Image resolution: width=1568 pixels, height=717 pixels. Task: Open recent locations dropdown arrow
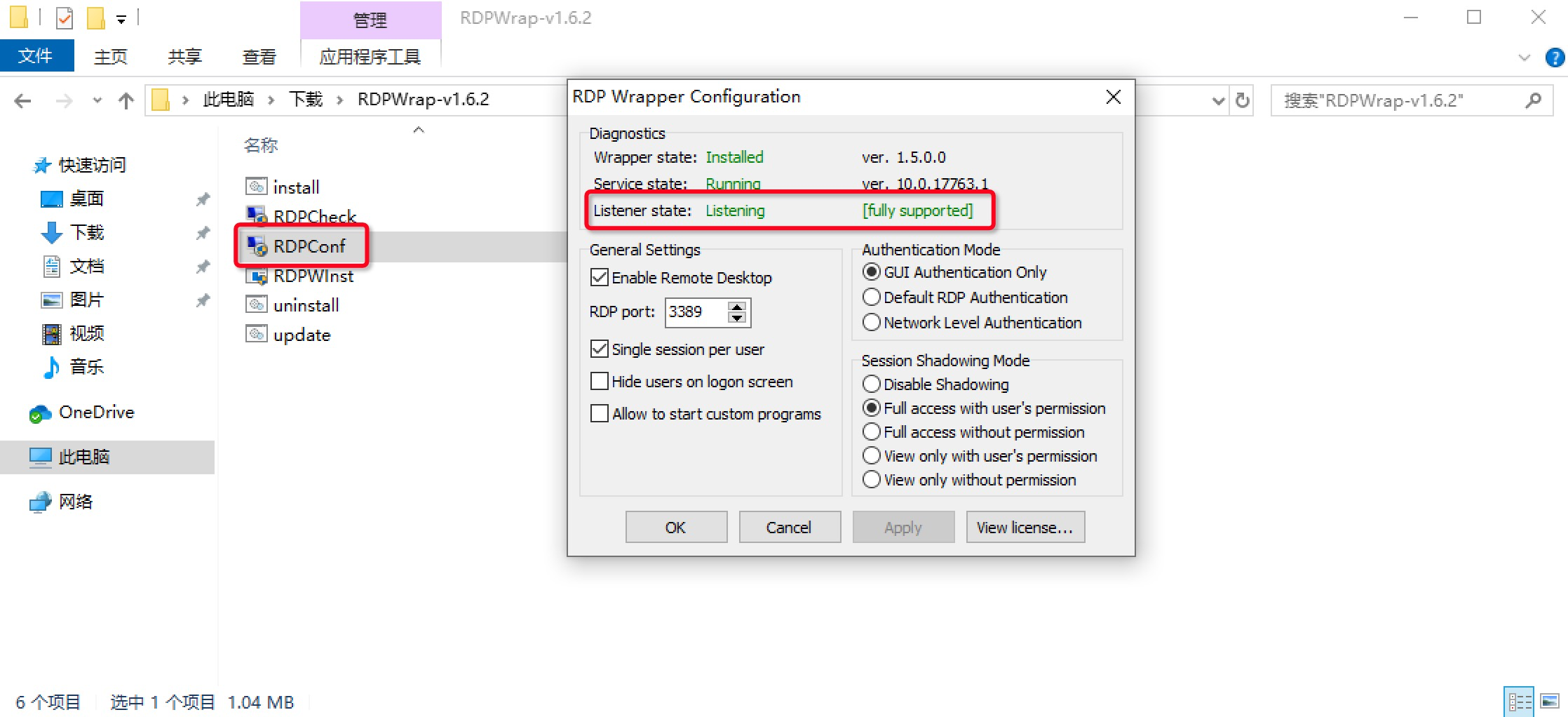(x=97, y=101)
